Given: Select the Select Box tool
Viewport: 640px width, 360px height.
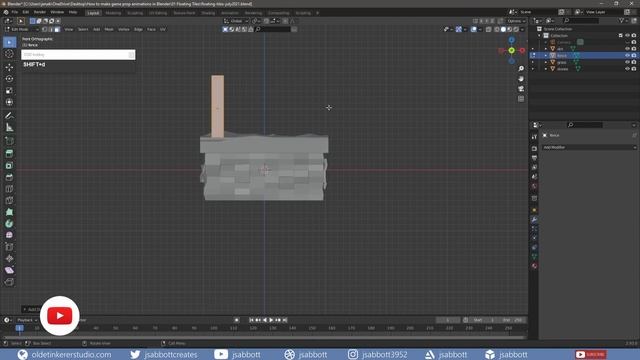Looking at the screenshot, I should pos(9,42).
